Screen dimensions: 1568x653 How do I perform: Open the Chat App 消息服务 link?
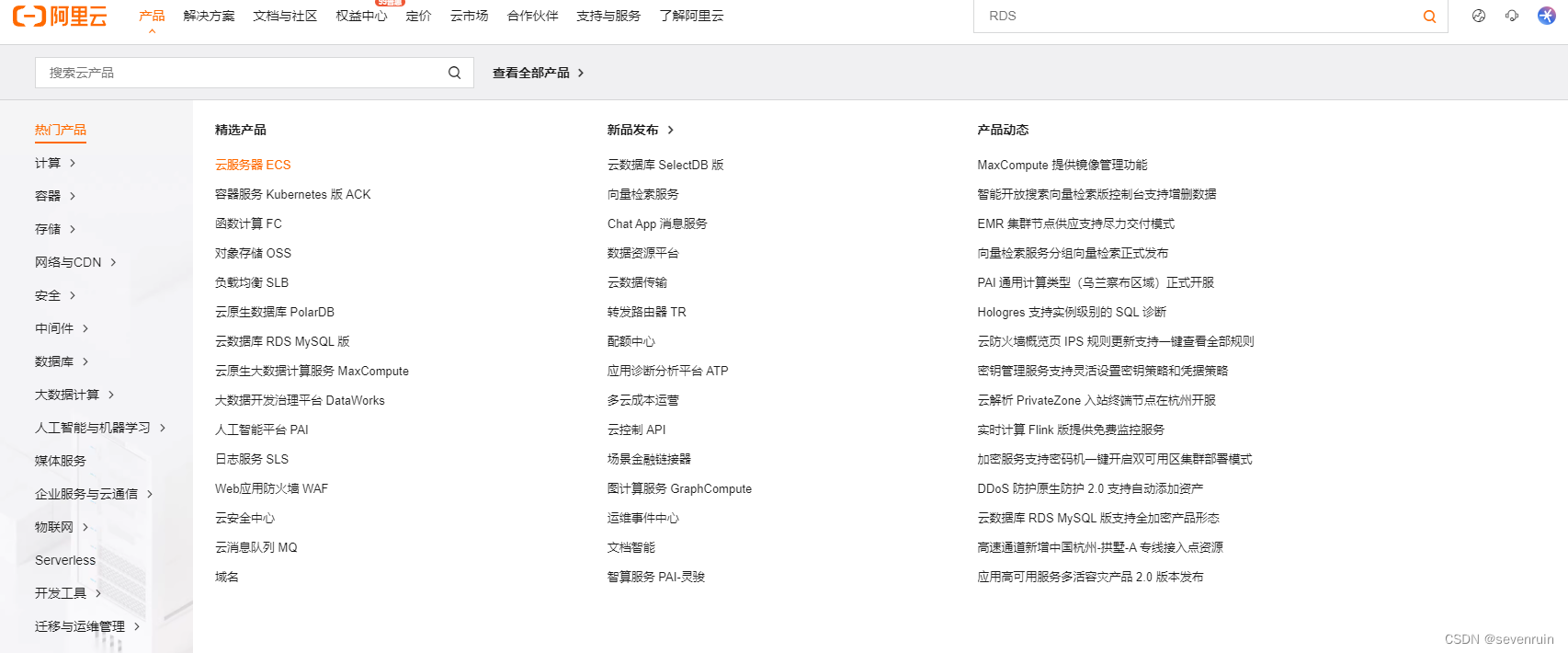657,223
